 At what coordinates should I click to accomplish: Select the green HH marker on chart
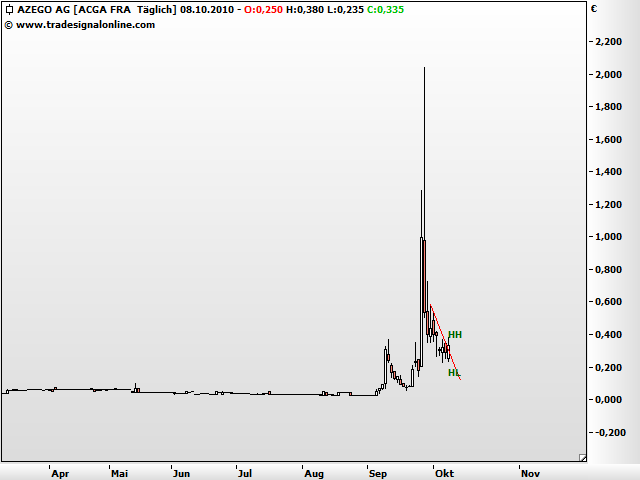point(455,335)
